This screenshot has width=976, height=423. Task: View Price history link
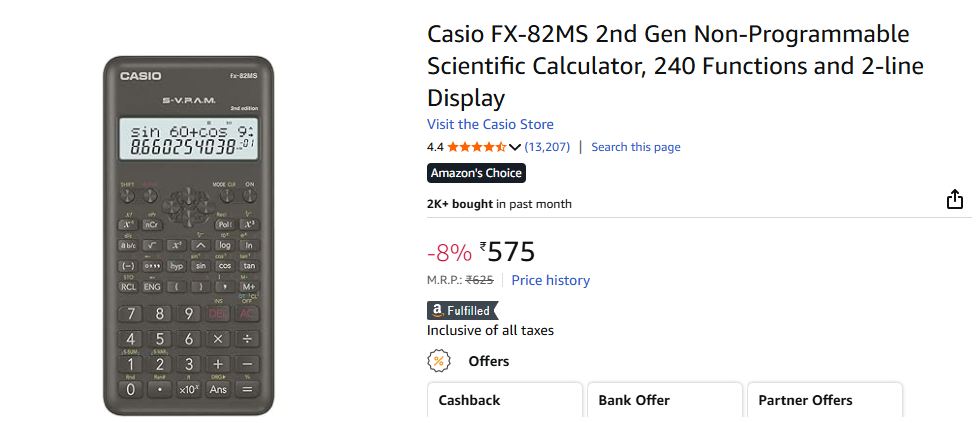[x=550, y=281]
